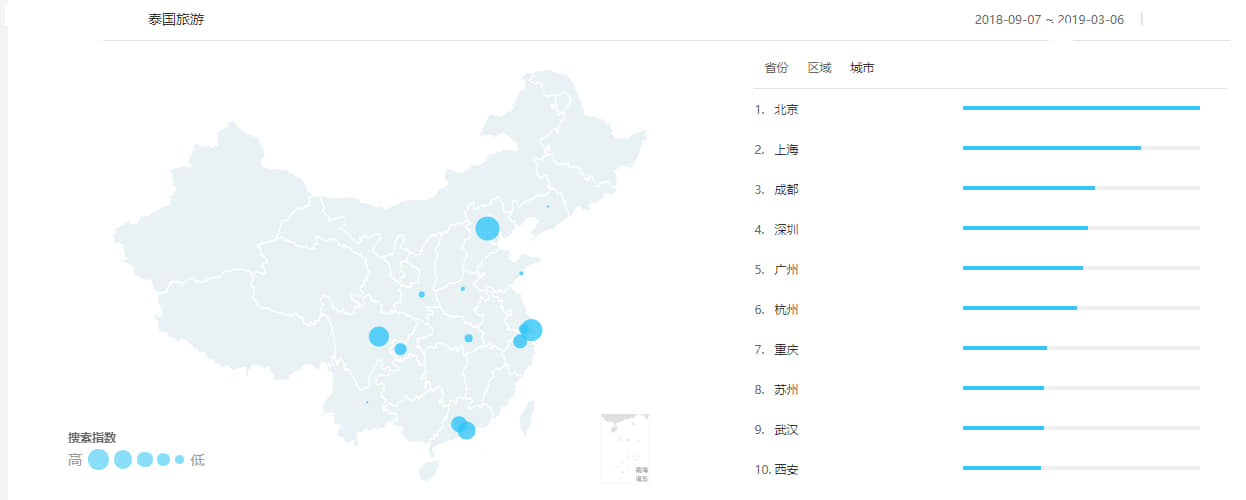Open the South China Sea inset map
1246x500 pixels.
pos(625,448)
